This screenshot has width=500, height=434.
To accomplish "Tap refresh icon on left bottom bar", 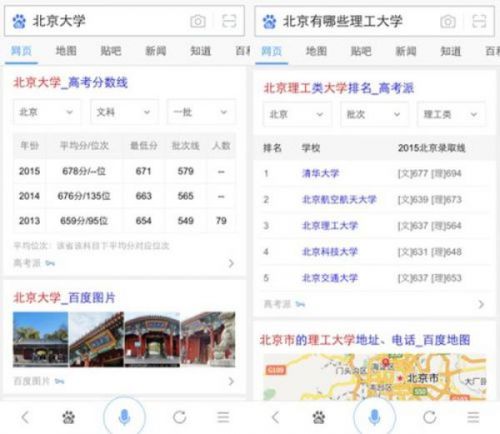I will [180, 417].
